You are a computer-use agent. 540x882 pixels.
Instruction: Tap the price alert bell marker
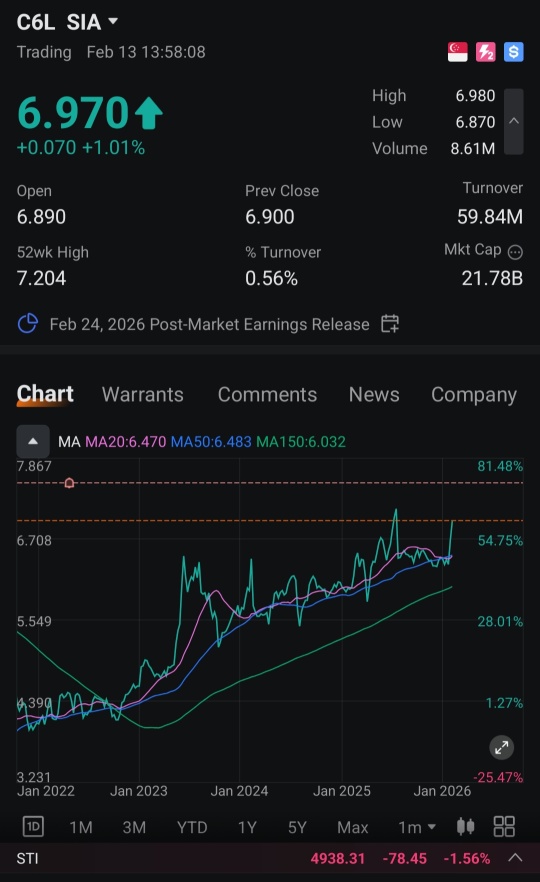pyautogui.click(x=69, y=483)
